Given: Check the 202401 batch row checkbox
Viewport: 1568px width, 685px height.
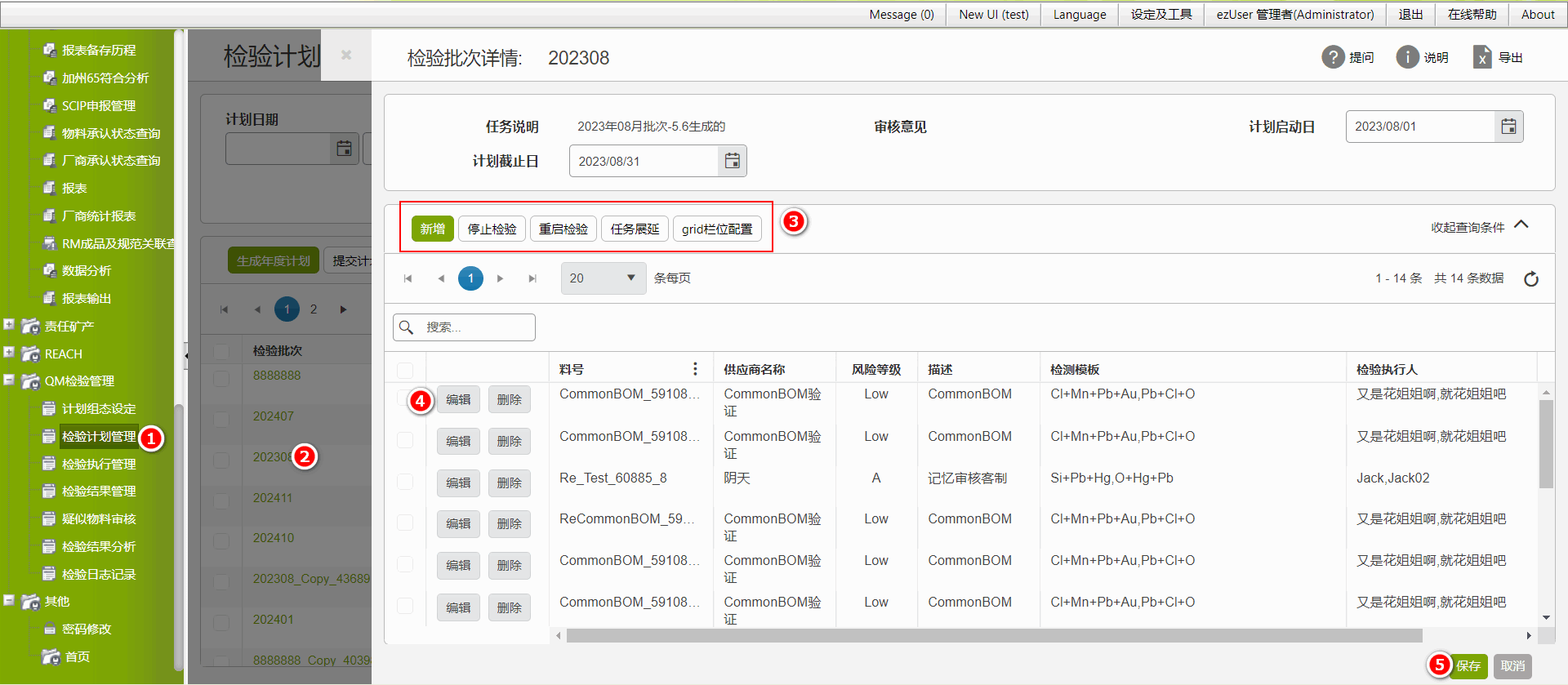Looking at the screenshot, I should tap(221, 622).
